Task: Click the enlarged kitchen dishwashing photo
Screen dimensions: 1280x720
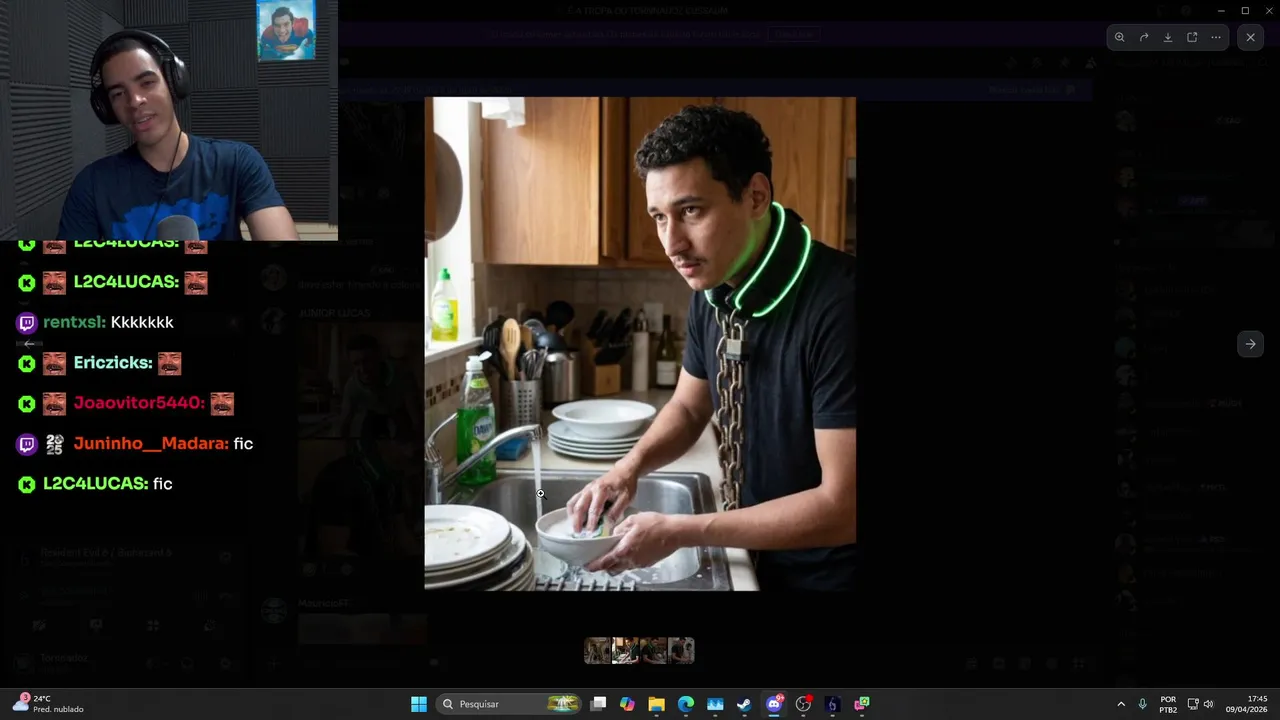Action: [640, 343]
